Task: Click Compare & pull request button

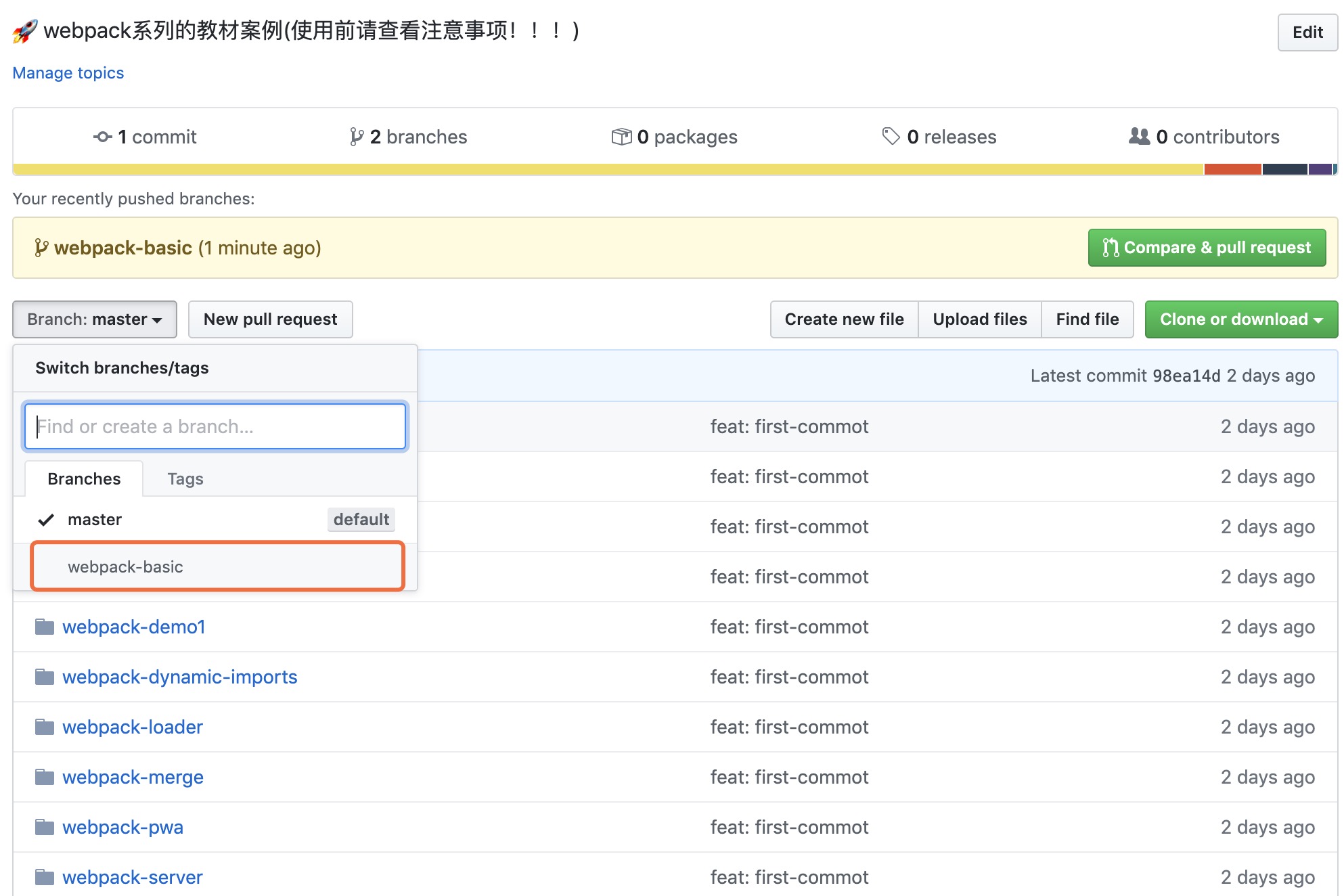Action: pos(1207,248)
